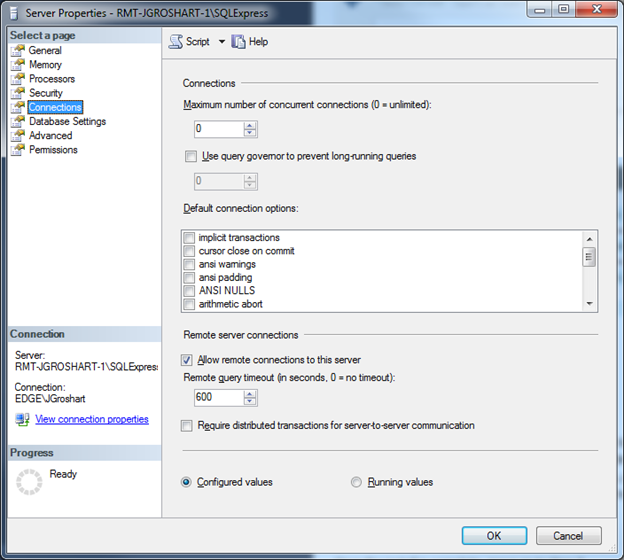Click the Permissions page icon
Viewport: 624px width, 560px height.
(x=18, y=150)
